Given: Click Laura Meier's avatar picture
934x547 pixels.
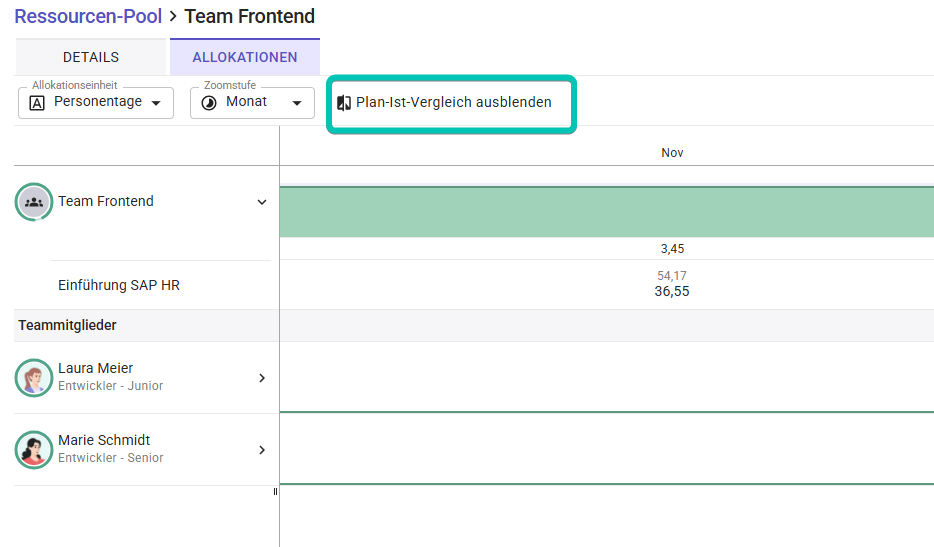Looking at the screenshot, I should click(x=34, y=378).
